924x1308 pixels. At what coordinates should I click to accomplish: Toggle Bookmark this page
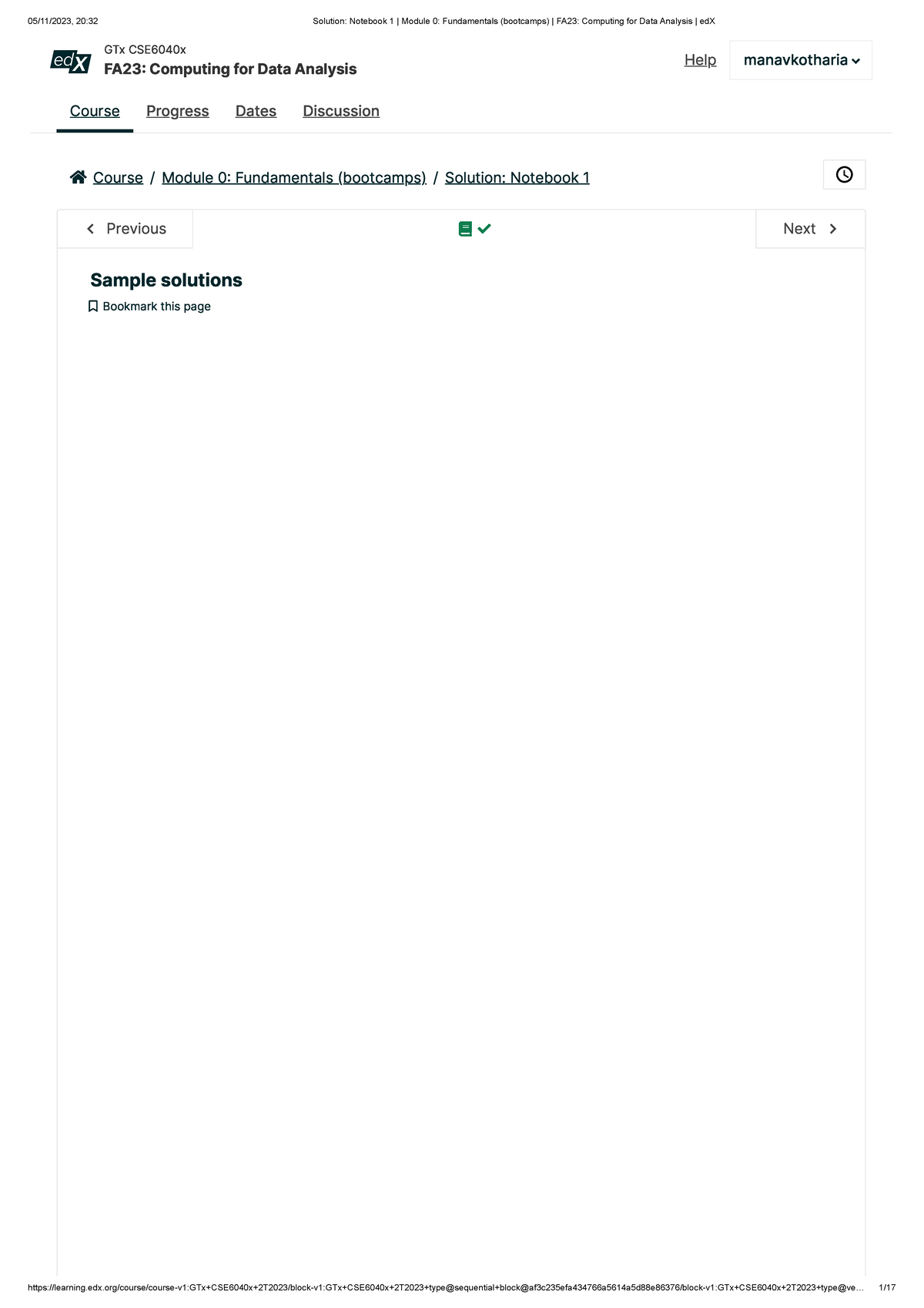pos(149,307)
